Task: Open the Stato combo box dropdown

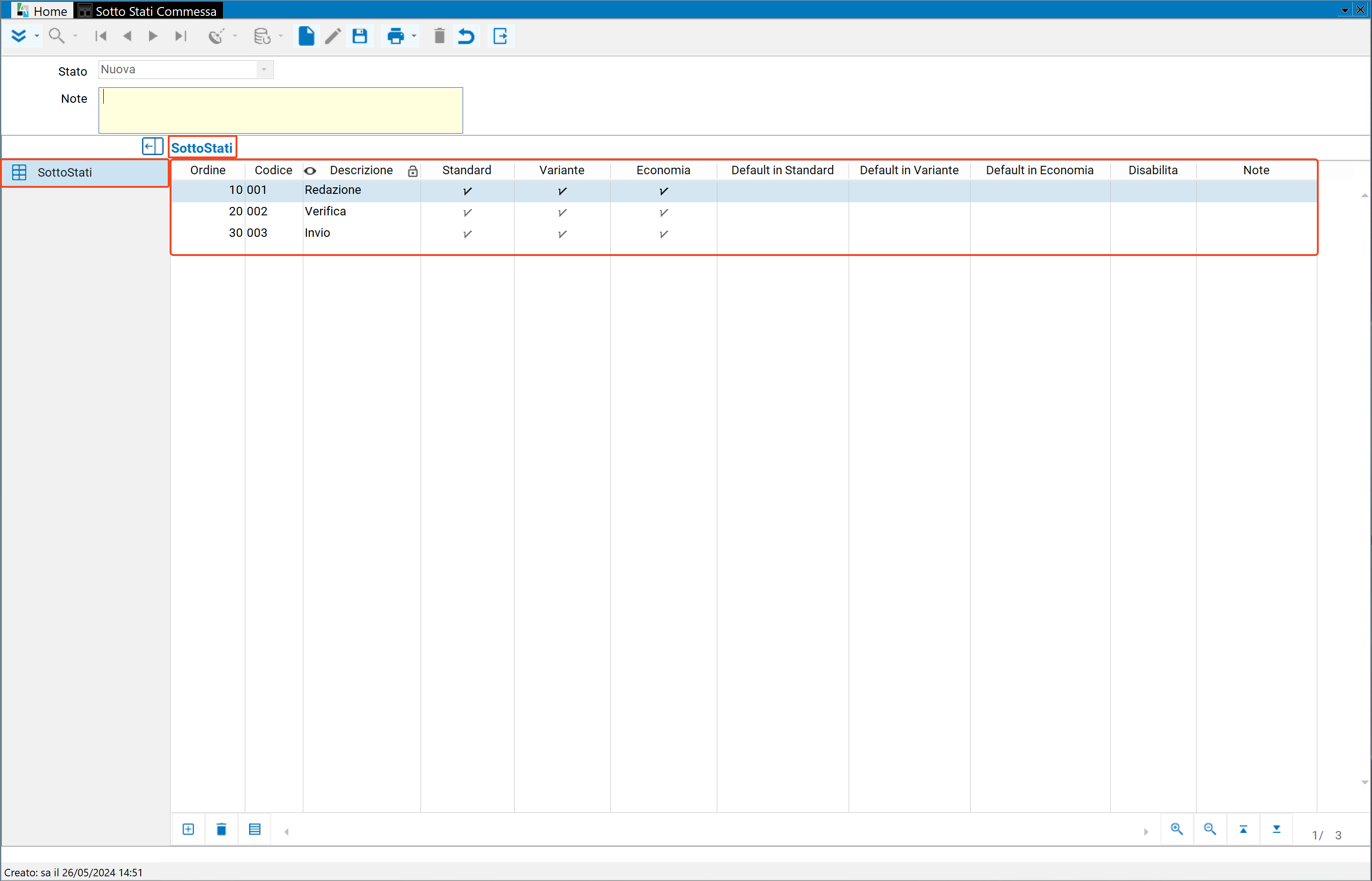Action: (264, 69)
